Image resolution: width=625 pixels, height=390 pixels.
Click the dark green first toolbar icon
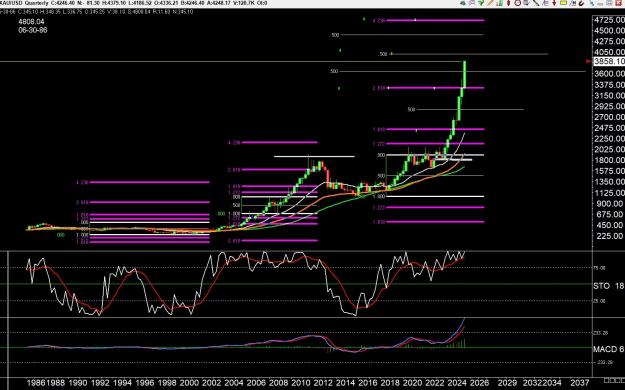coord(462,3)
